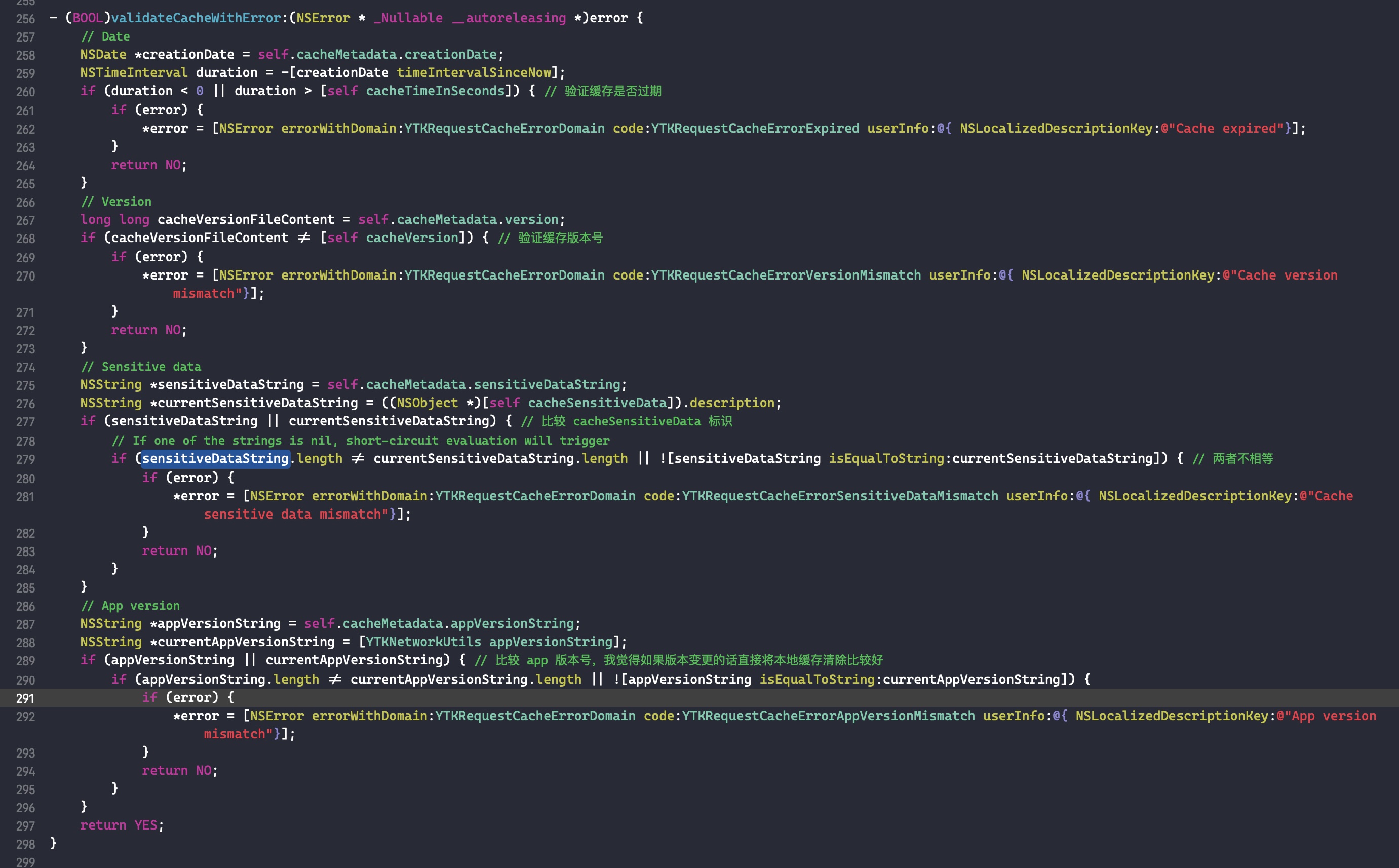
Task: Click line number 256 in the gutter
Action: point(25,19)
